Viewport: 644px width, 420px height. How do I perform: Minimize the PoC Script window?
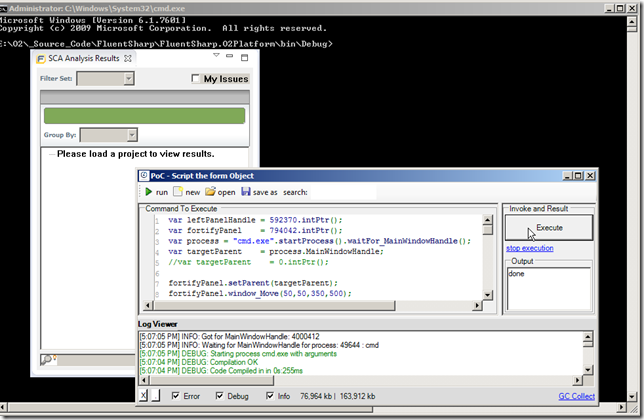(x=567, y=176)
